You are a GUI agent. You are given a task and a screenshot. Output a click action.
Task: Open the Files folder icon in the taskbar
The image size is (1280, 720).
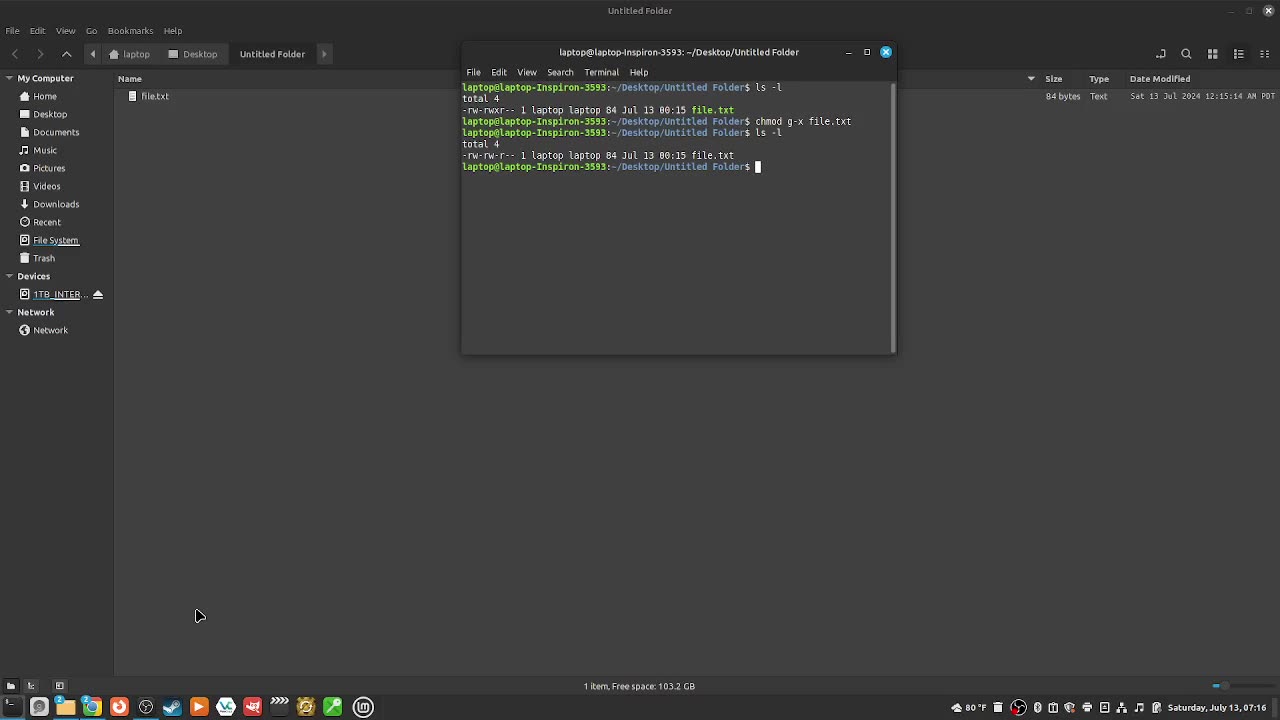[x=65, y=707]
